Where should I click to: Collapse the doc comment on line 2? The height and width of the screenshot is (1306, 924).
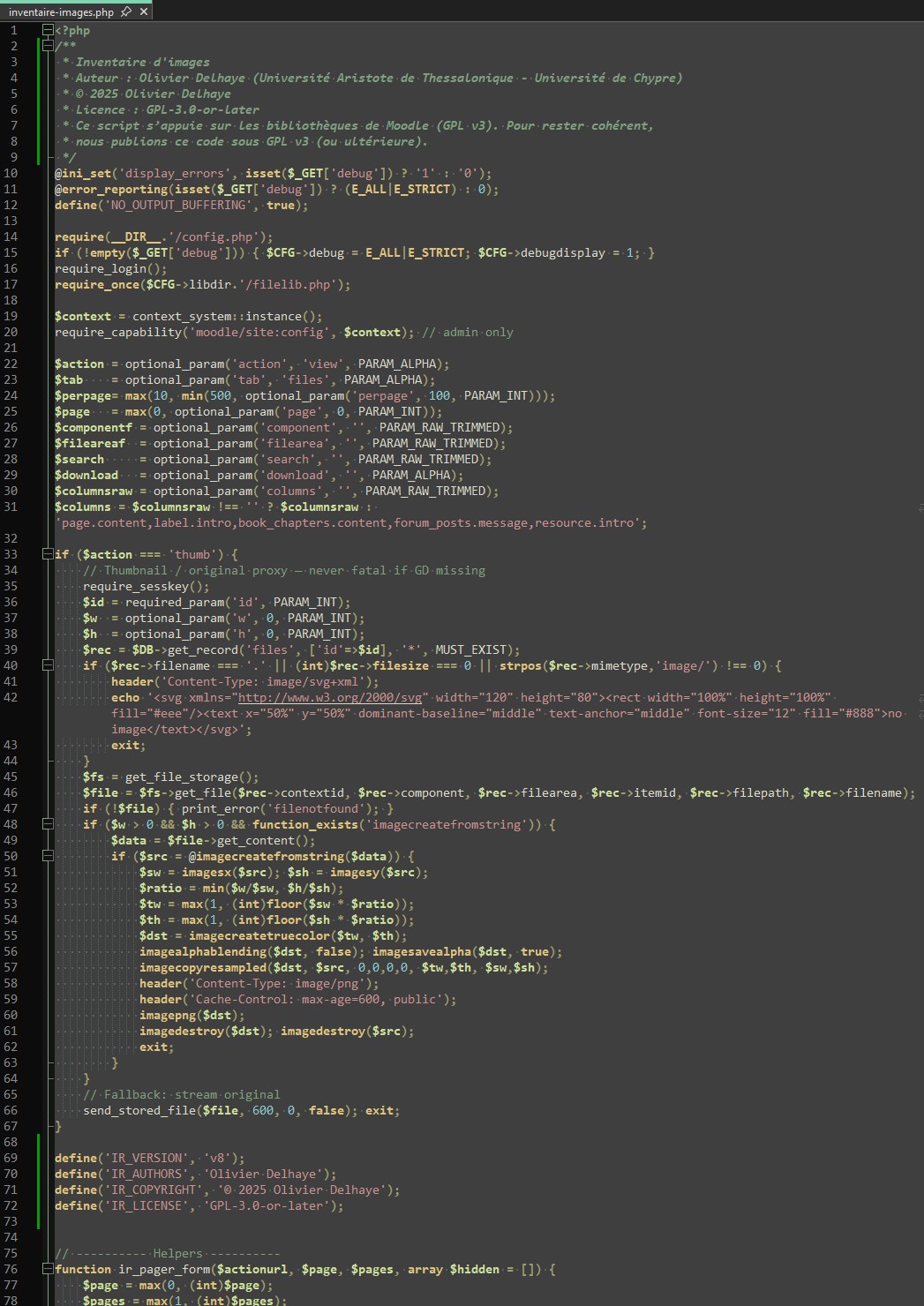(x=48, y=46)
